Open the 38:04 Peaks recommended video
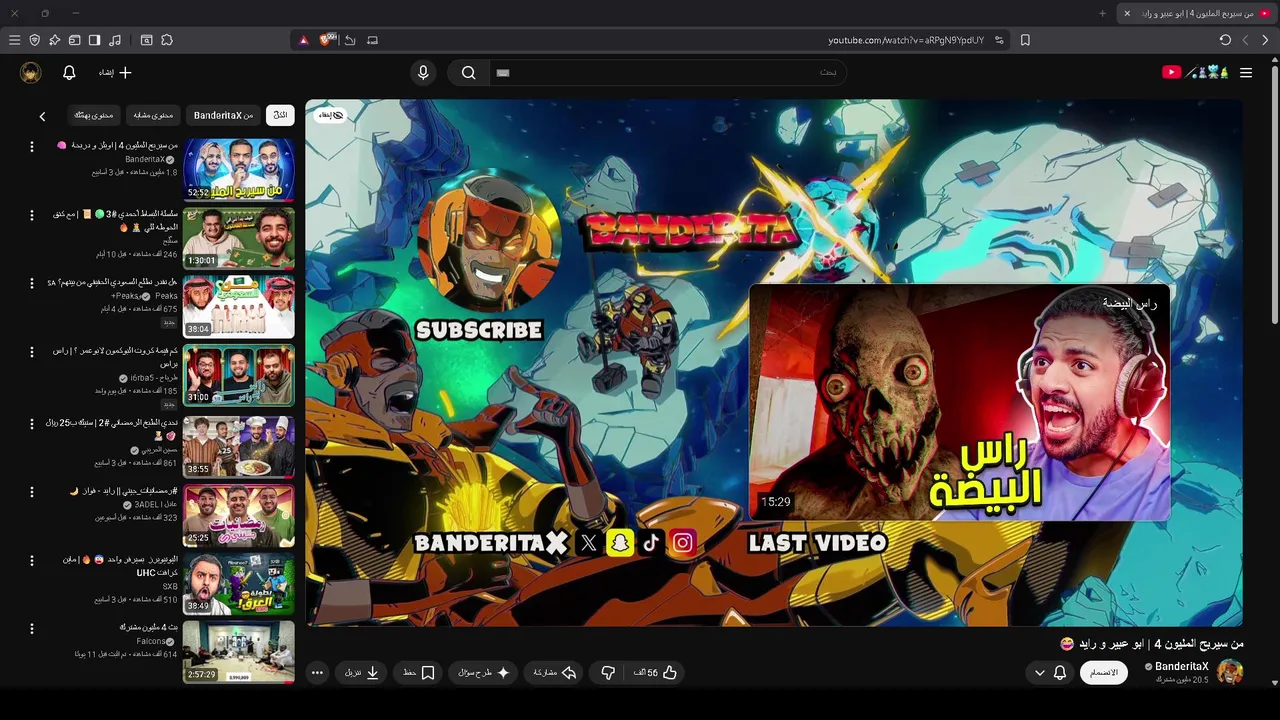Screen dimensions: 1280x720 click(x=238, y=307)
